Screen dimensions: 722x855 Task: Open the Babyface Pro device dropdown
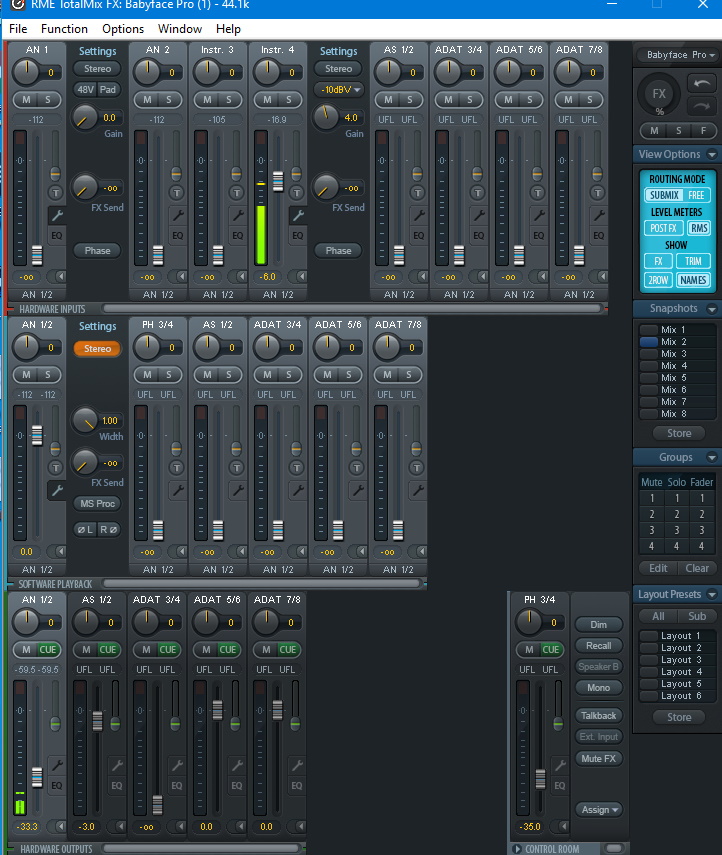pyautogui.click(x=677, y=55)
